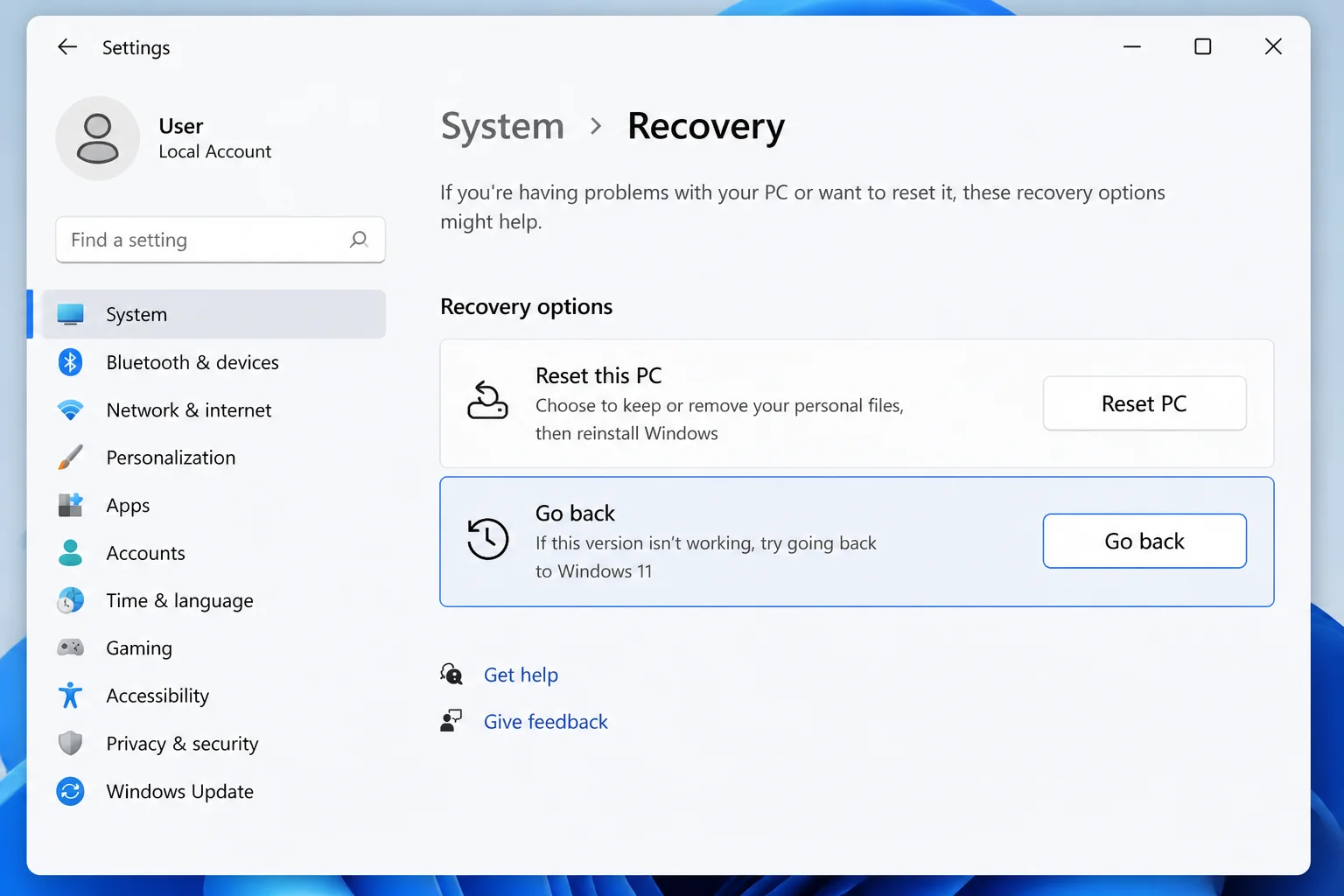Click the "then reinstall Windows" description text
The width and height of the screenshot is (1344, 896).
[x=626, y=433]
